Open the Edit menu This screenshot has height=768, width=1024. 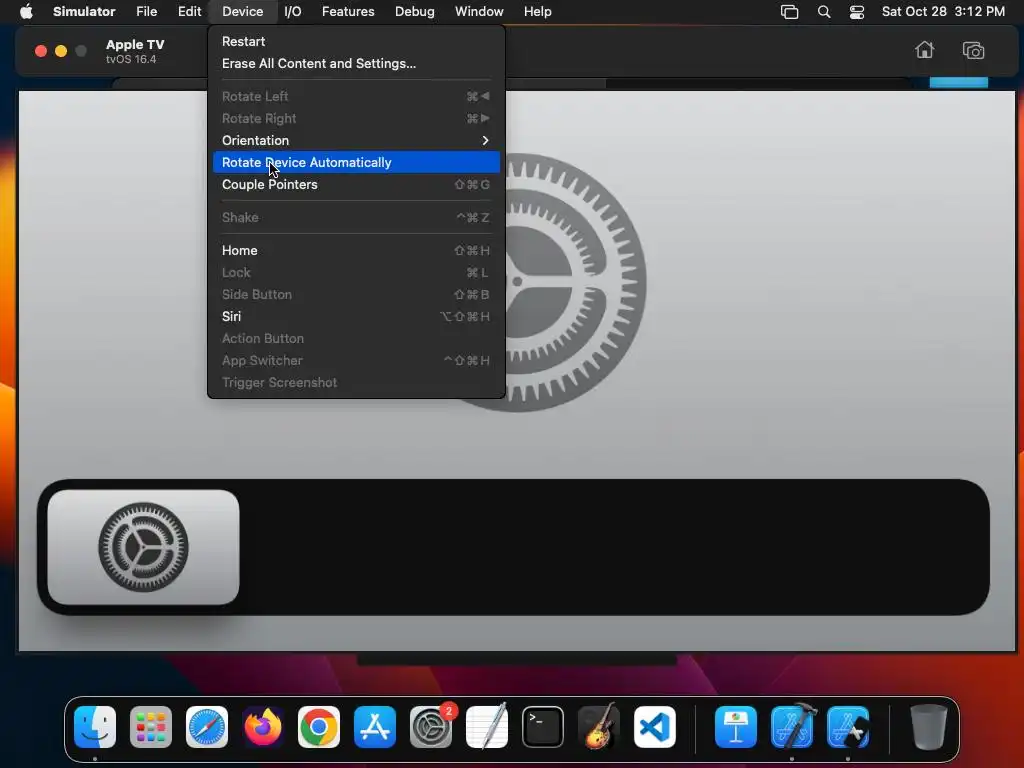(189, 11)
